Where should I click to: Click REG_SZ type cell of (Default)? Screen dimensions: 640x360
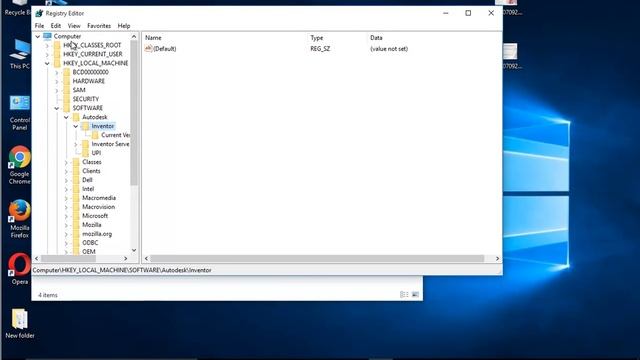pos(320,49)
